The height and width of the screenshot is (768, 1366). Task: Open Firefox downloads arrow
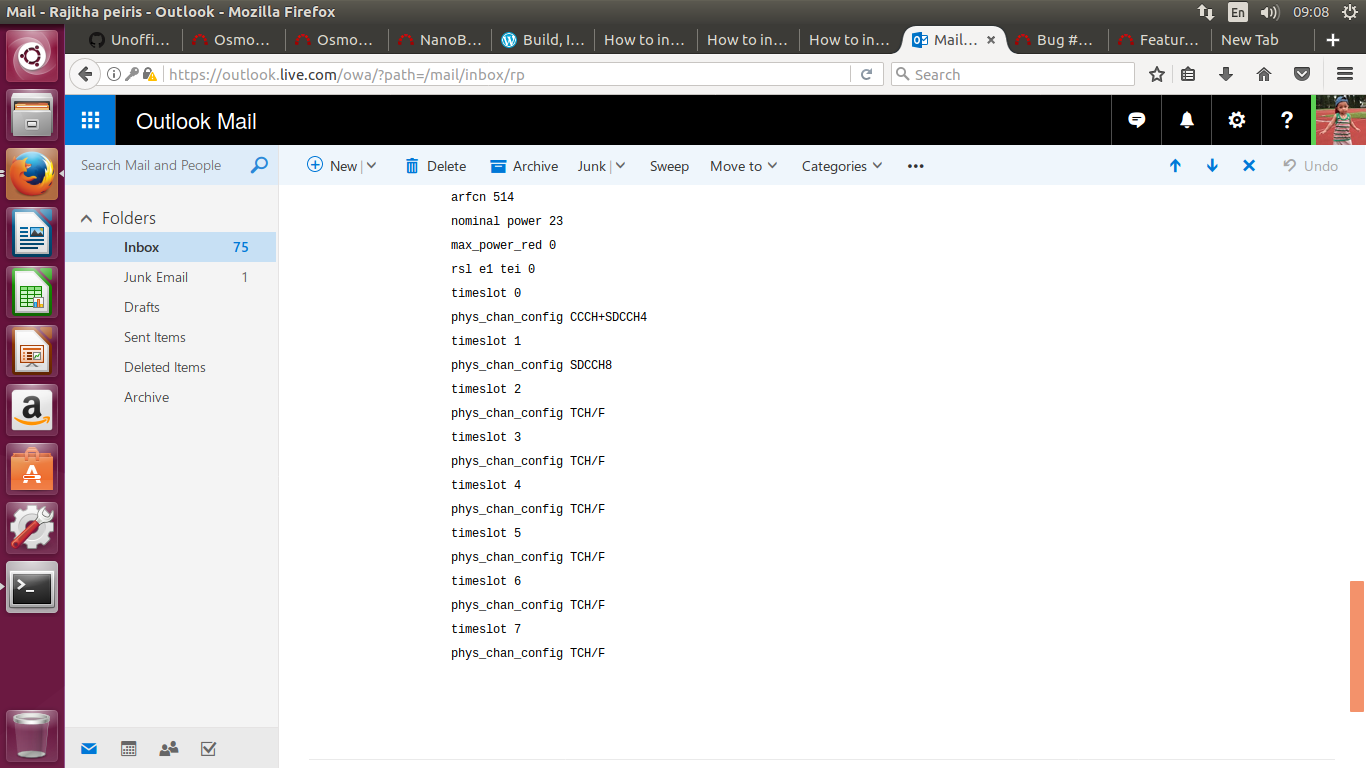coord(1226,74)
